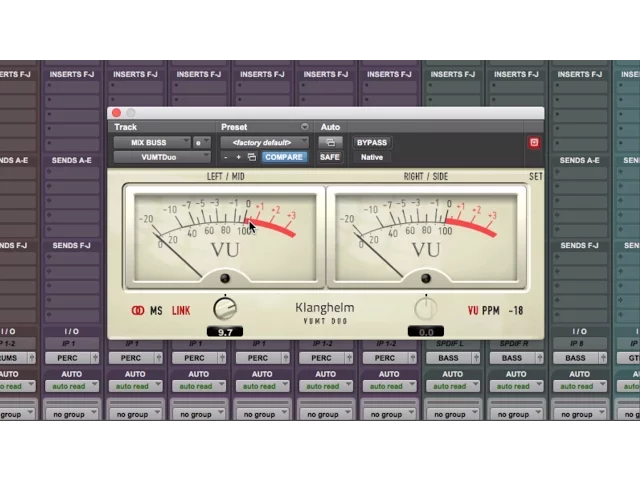The image size is (640, 480).
Task: Click the -18 reference level value
Action: pos(516,311)
